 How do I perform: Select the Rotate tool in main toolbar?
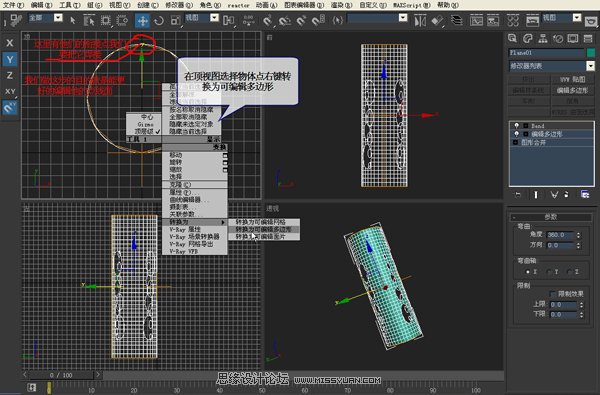coord(159,20)
